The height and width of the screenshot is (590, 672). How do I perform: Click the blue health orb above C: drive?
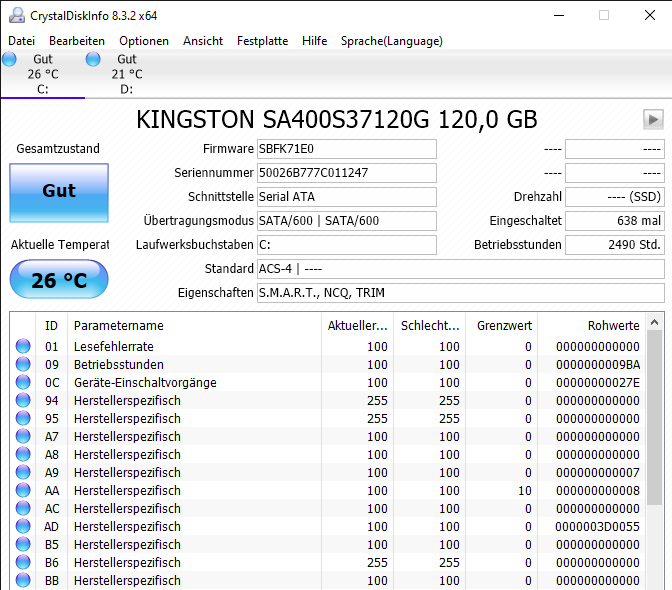(x=9, y=59)
